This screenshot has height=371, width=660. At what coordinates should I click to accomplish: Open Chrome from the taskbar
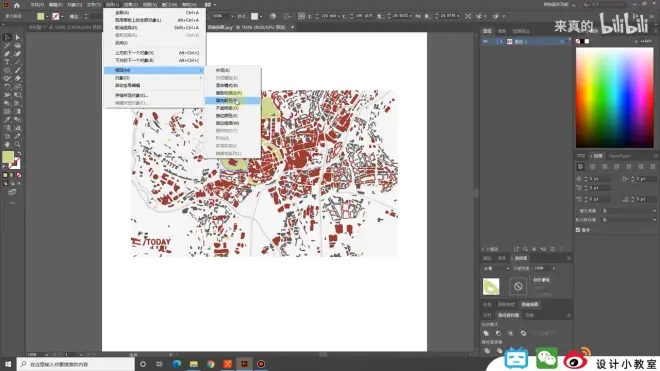tap(210, 364)
